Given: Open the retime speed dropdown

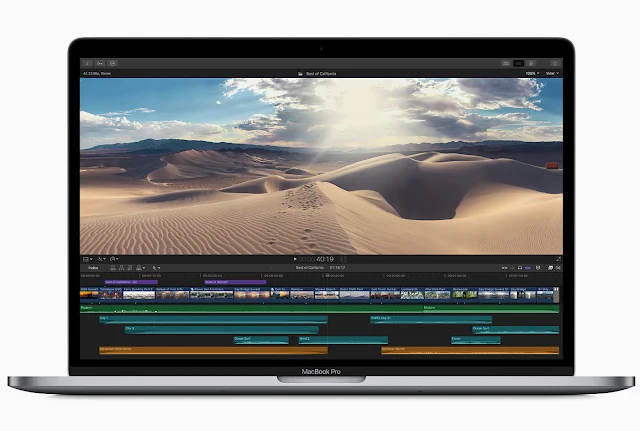Looking at the screenshot, I should (114, 259).
